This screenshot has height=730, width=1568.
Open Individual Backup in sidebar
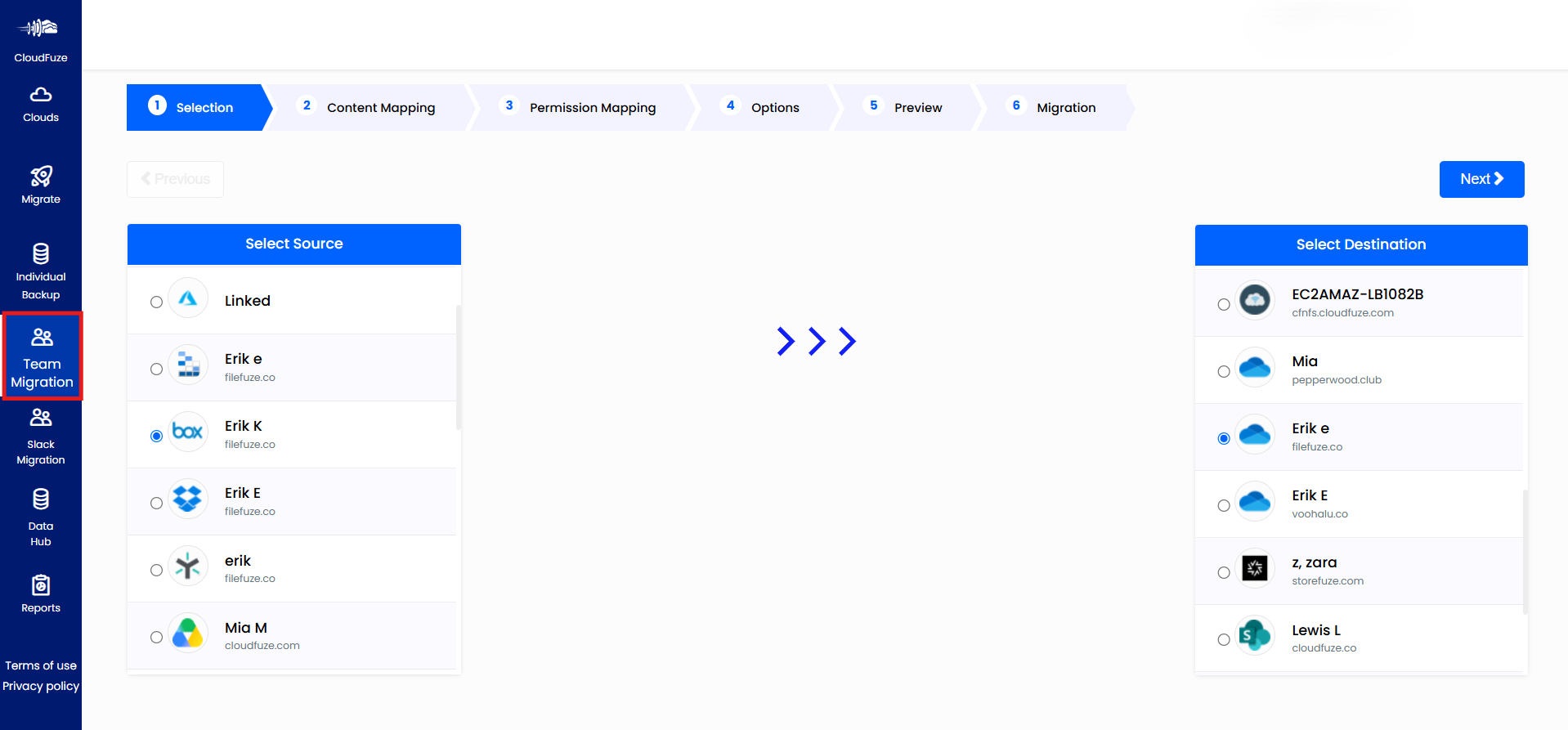(41, 271)
